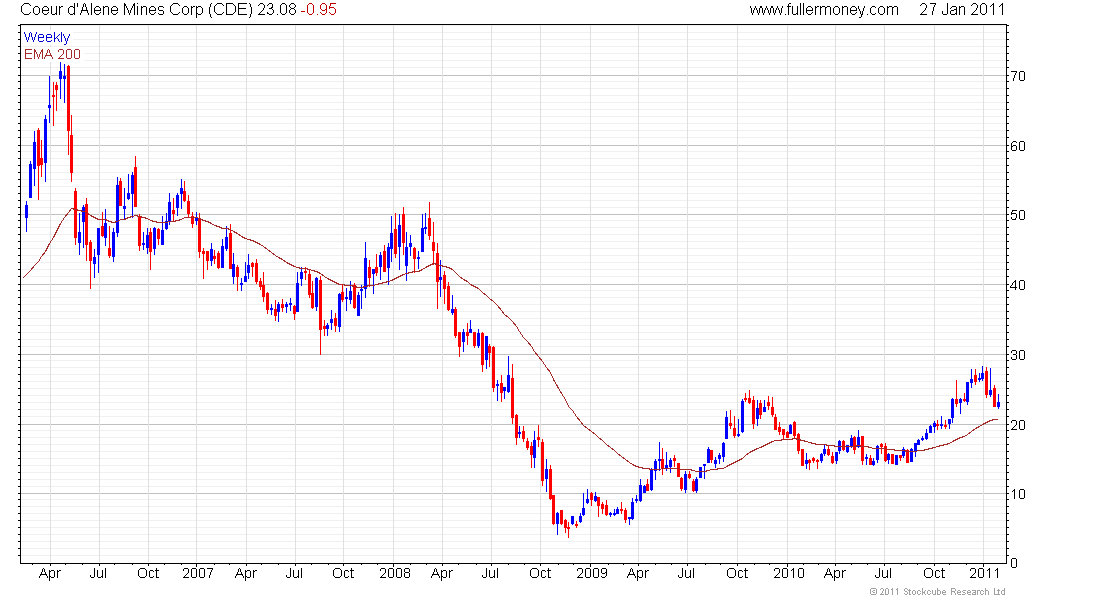Screen dimensions: 1100x600
Task: Click the date 27 Jan 2011
Action: [x=962, y=10]
